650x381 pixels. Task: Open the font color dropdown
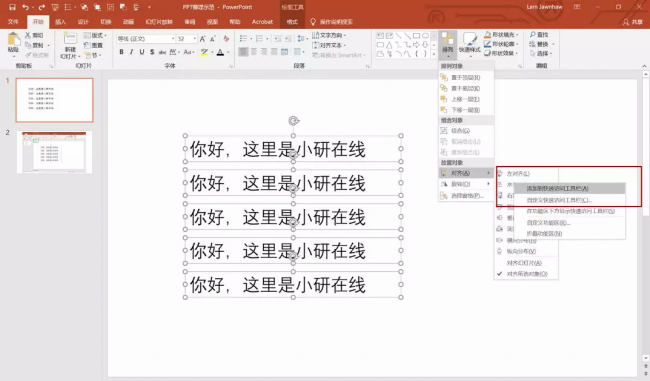click(228, 52)
